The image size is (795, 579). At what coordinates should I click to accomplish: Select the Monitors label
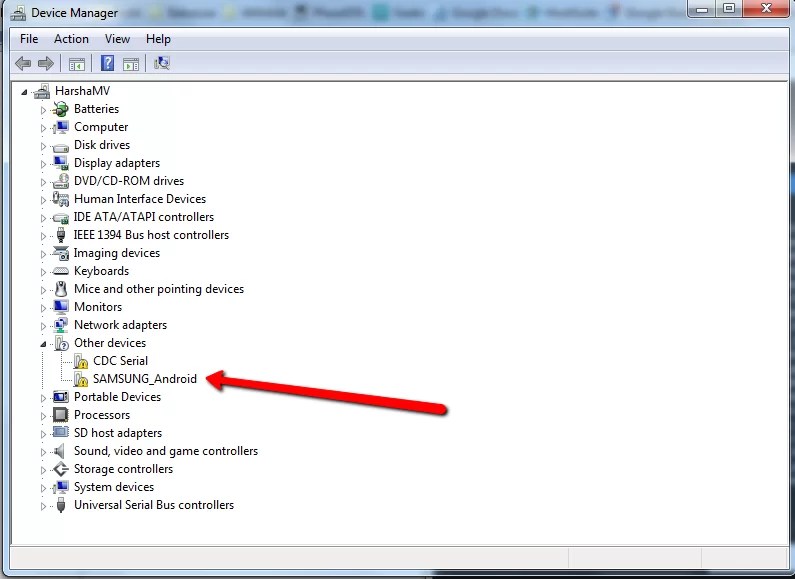98,307
